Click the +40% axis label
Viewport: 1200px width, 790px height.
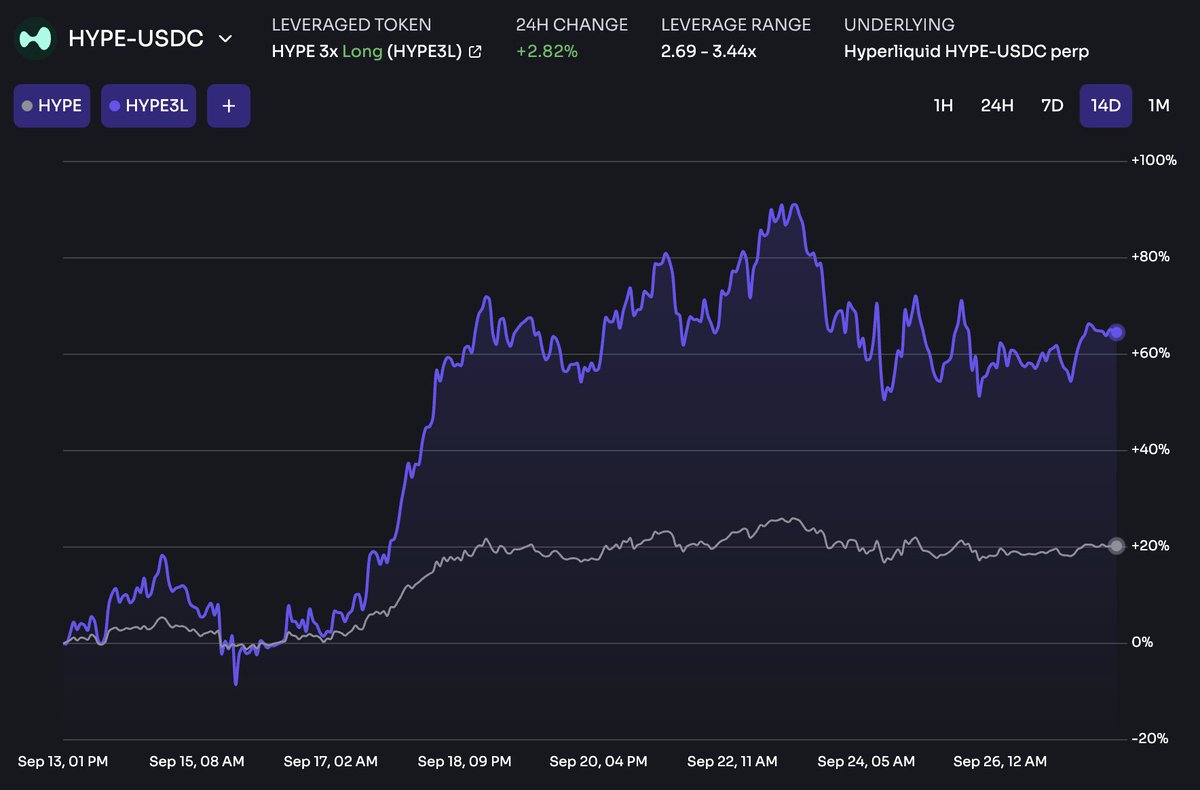[x=1150, y=450]
